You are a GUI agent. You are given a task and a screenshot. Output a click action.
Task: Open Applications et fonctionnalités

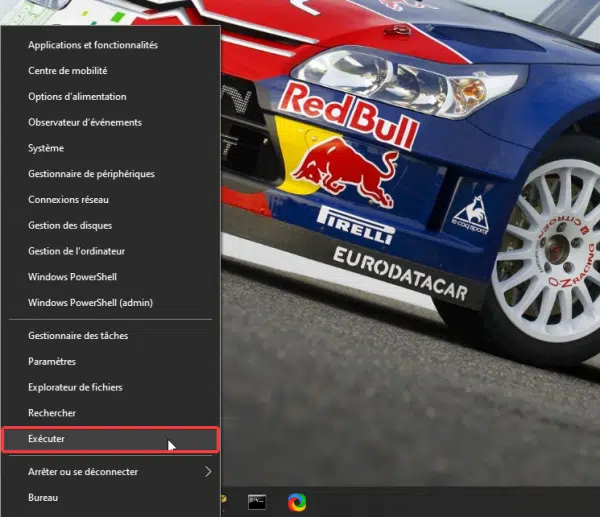tap(111, 45)
